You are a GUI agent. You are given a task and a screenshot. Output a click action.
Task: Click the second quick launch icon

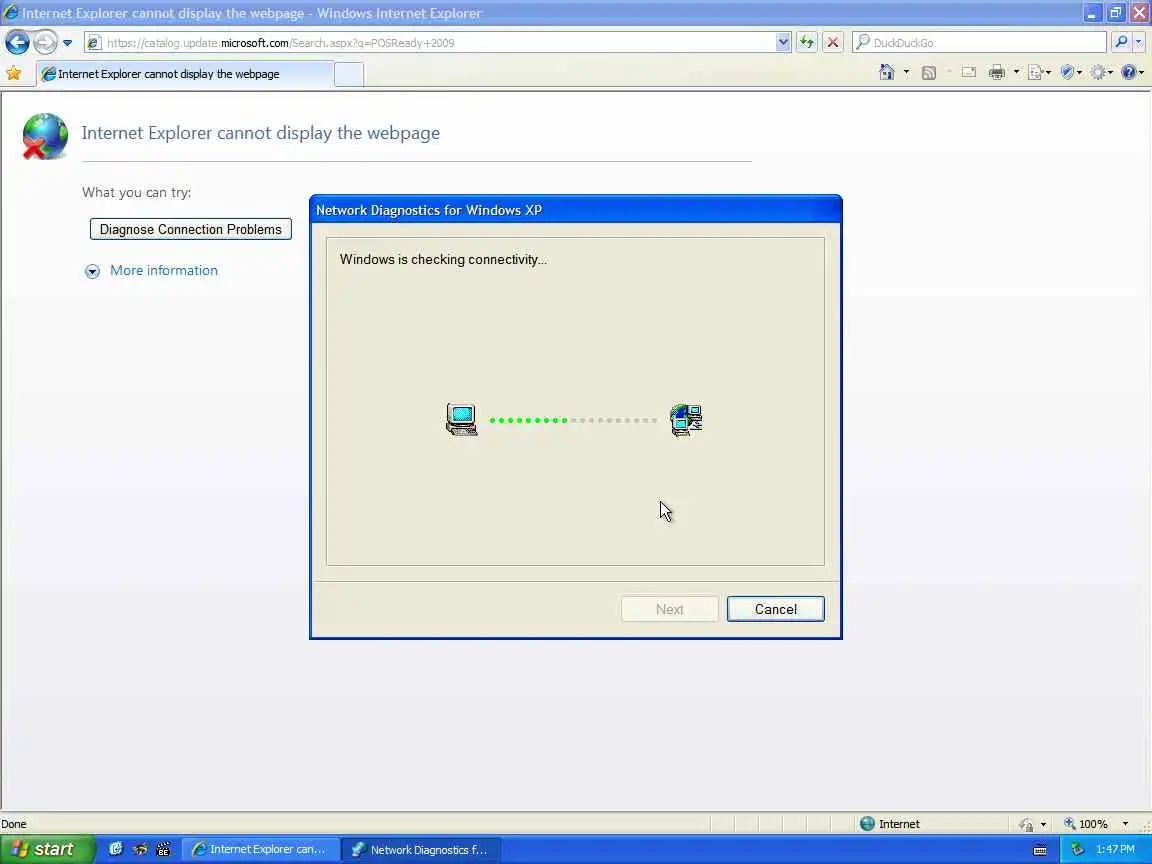[x=140, y=849]
